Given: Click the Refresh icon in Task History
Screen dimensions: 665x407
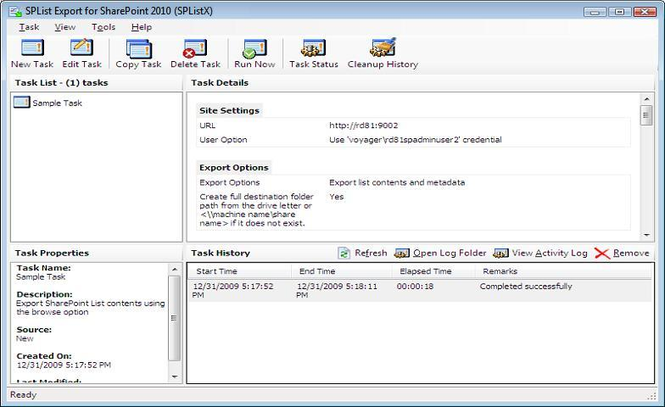Looking at the screenshot, I should 344,253.
